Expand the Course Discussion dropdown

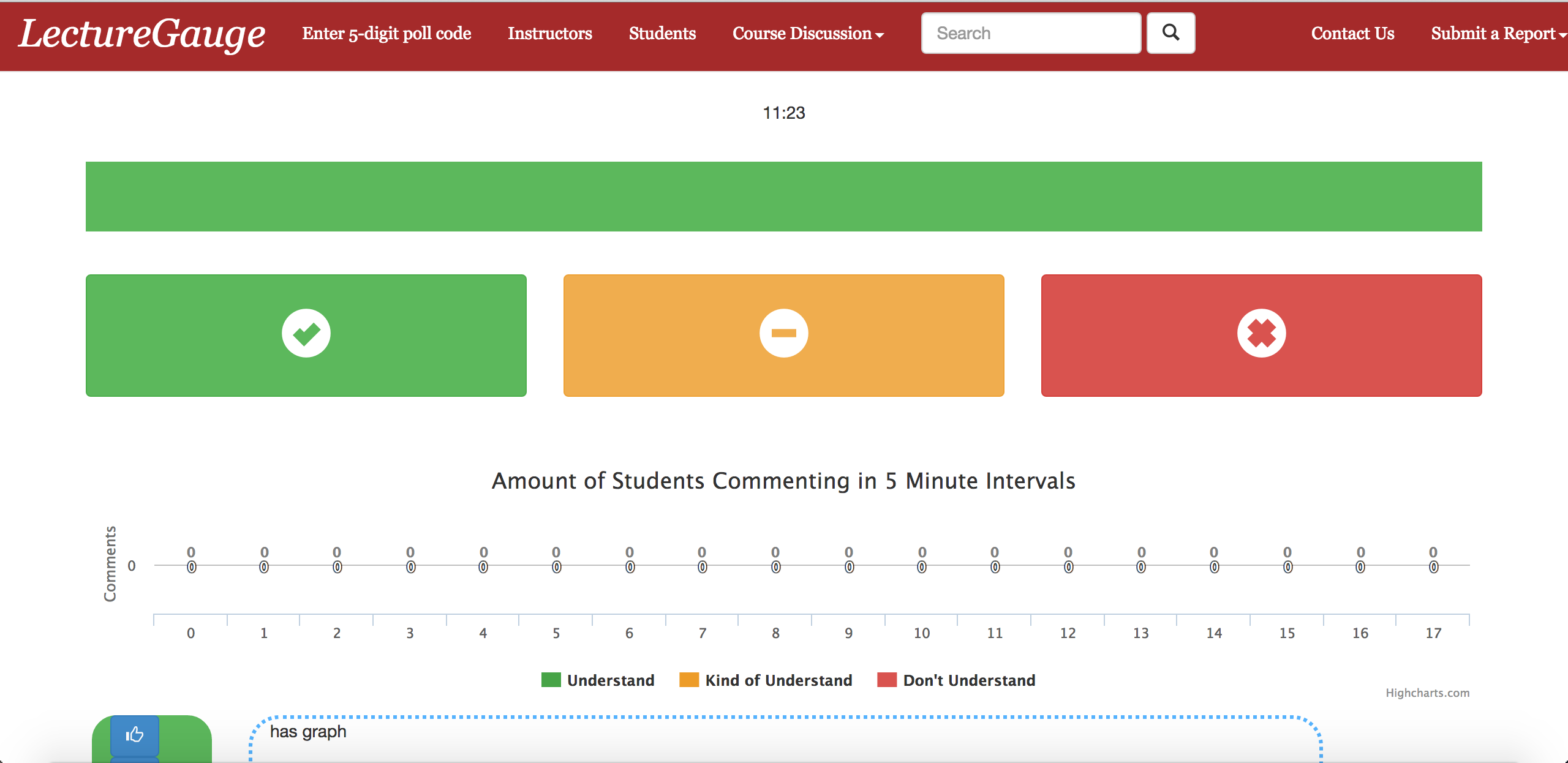807,34
